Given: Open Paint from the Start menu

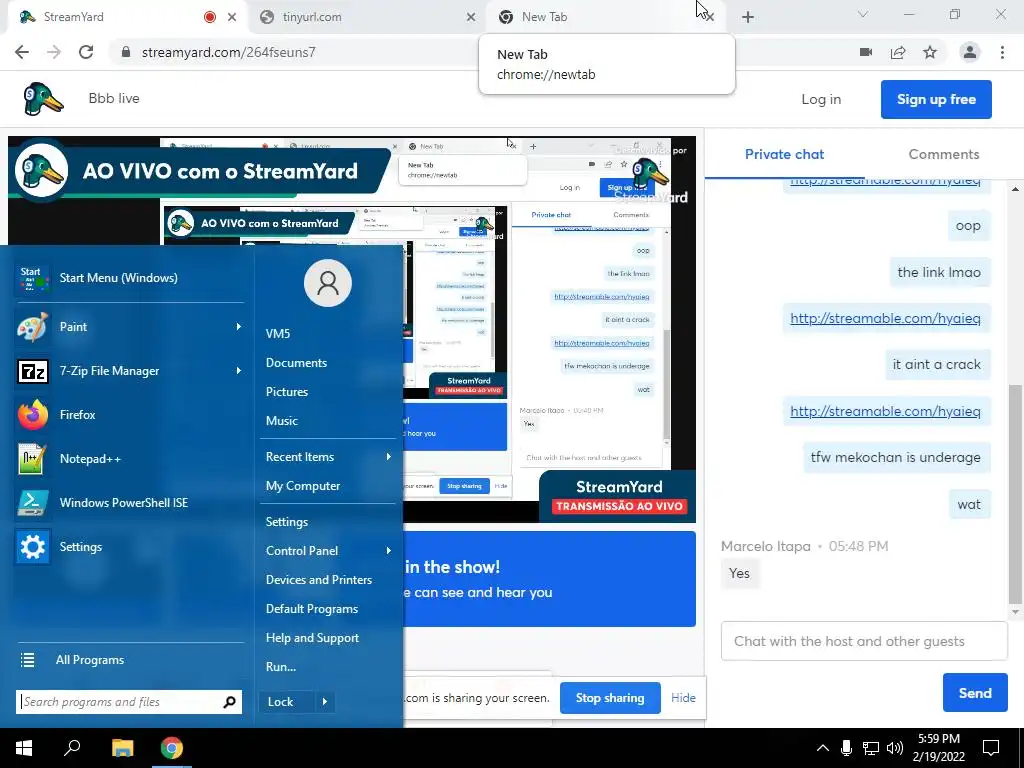Looking at the screenshot, I should [129, 327].
